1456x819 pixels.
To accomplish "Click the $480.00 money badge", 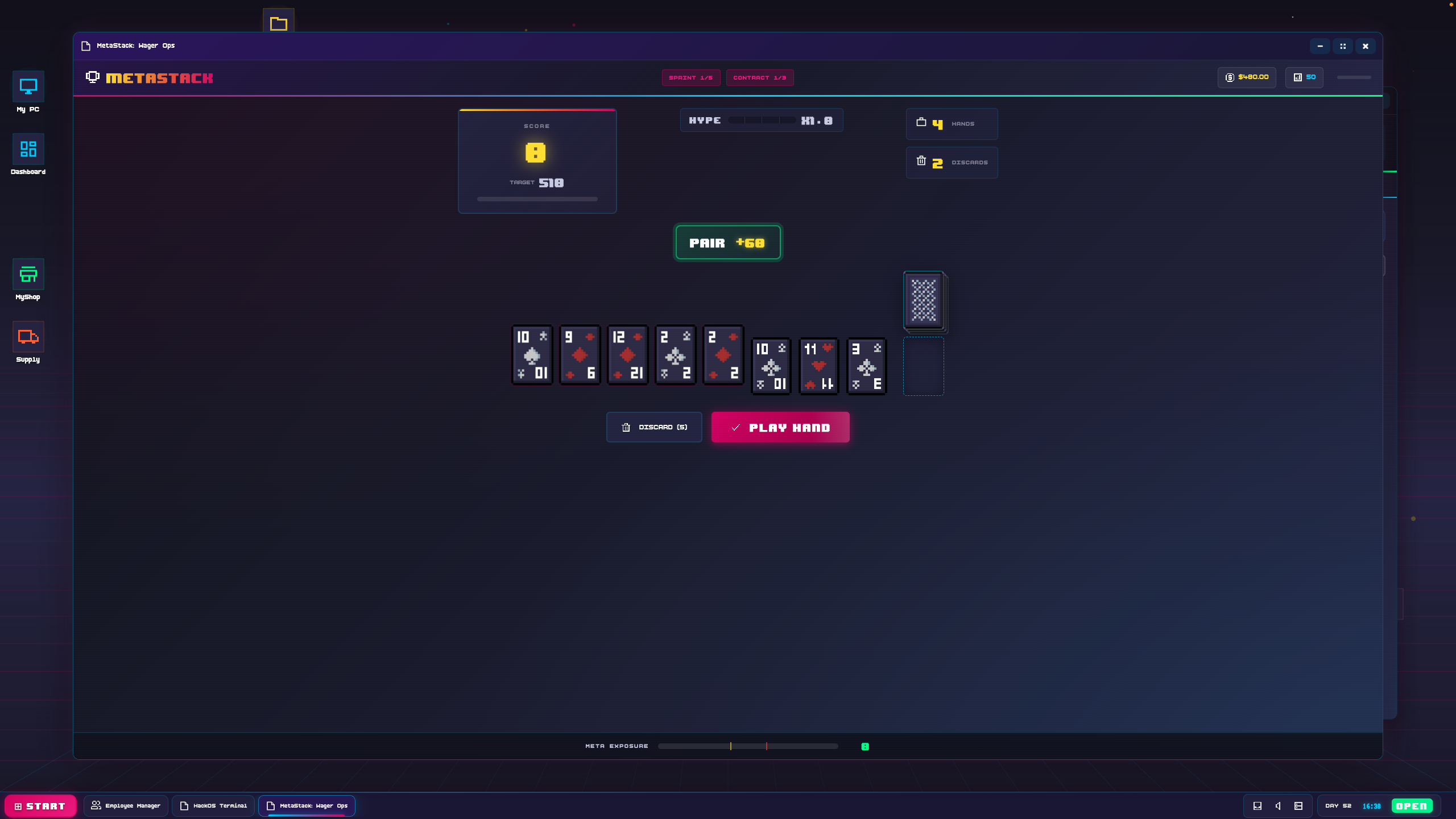I will 1247,77.
